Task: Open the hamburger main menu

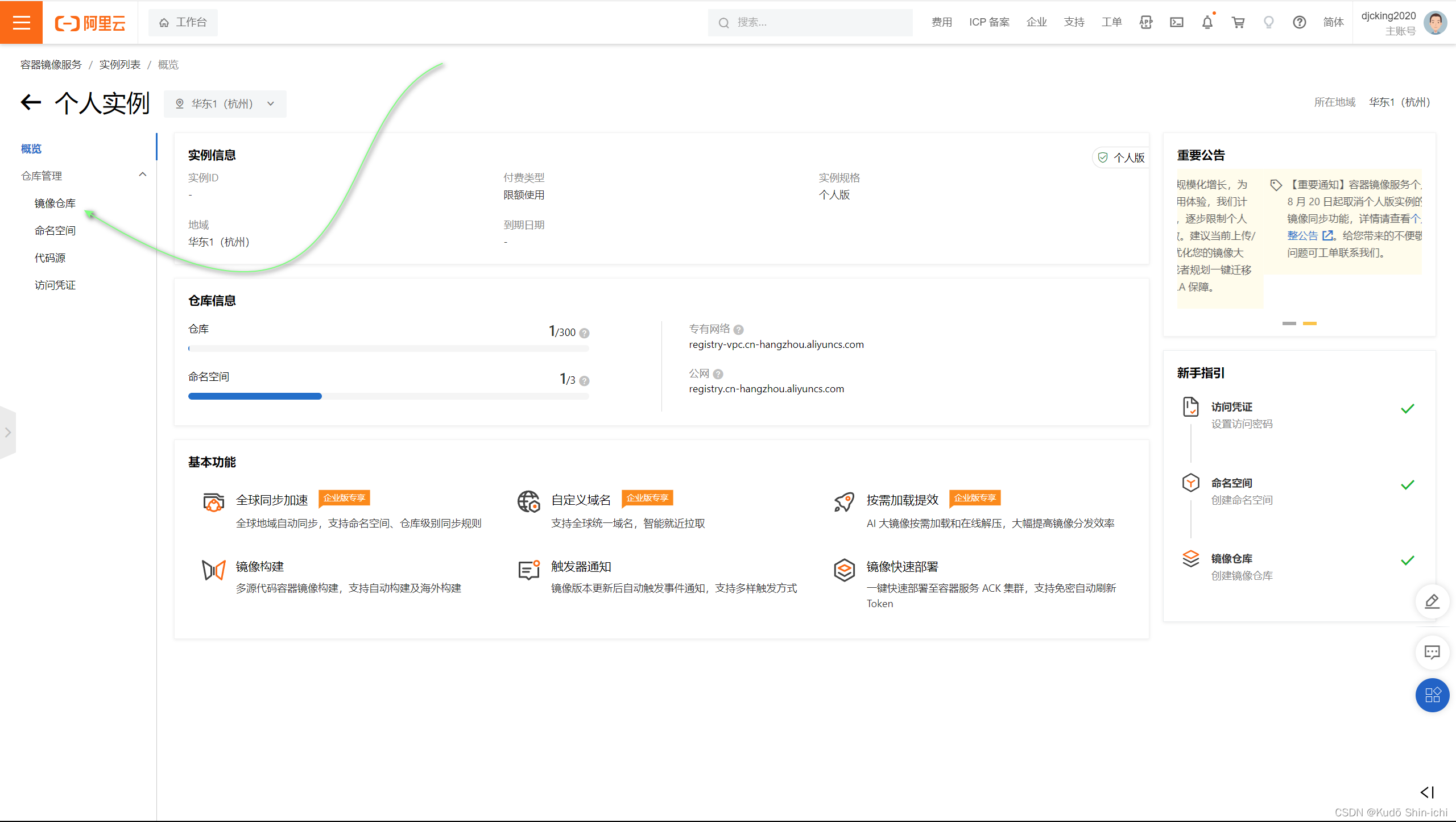Action: (21, 22)
